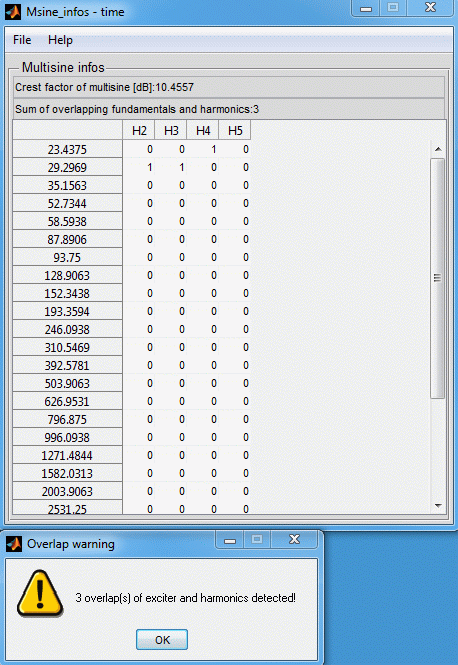Image resolution: width=458 pixels, height=665 pixels.
Task: Select row header 193.3594
Action: click(67, 311)
